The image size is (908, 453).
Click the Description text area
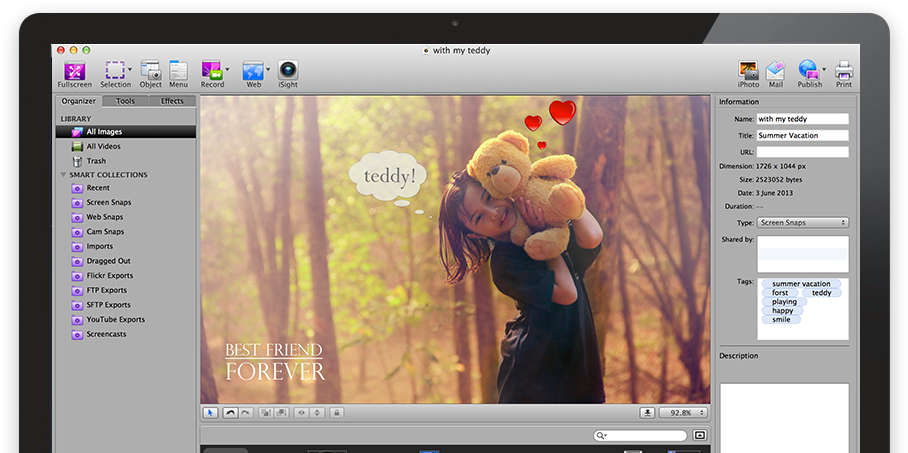(x=785, y=417)
